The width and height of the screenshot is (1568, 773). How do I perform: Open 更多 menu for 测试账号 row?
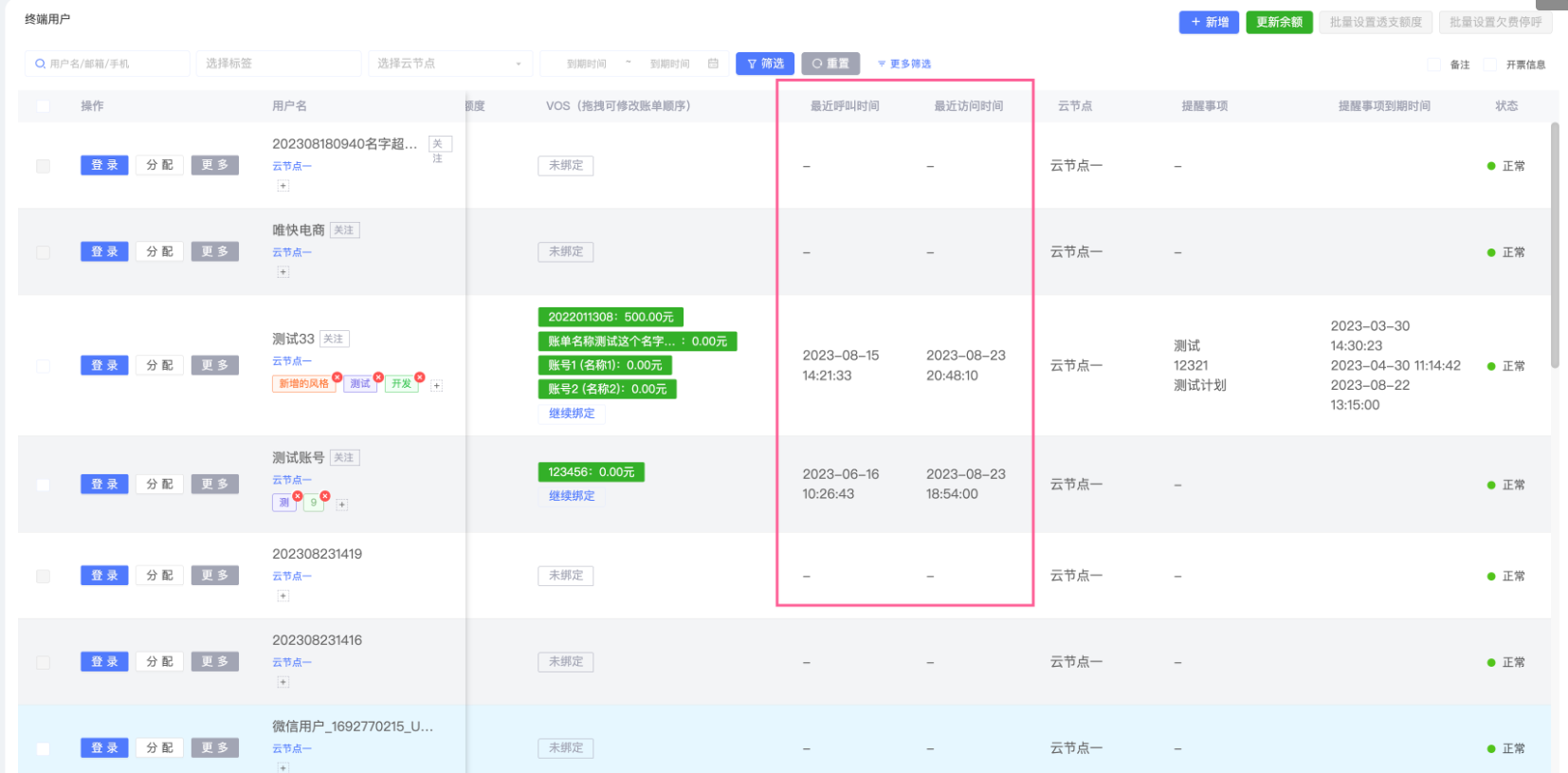click(x=214, y=484)
